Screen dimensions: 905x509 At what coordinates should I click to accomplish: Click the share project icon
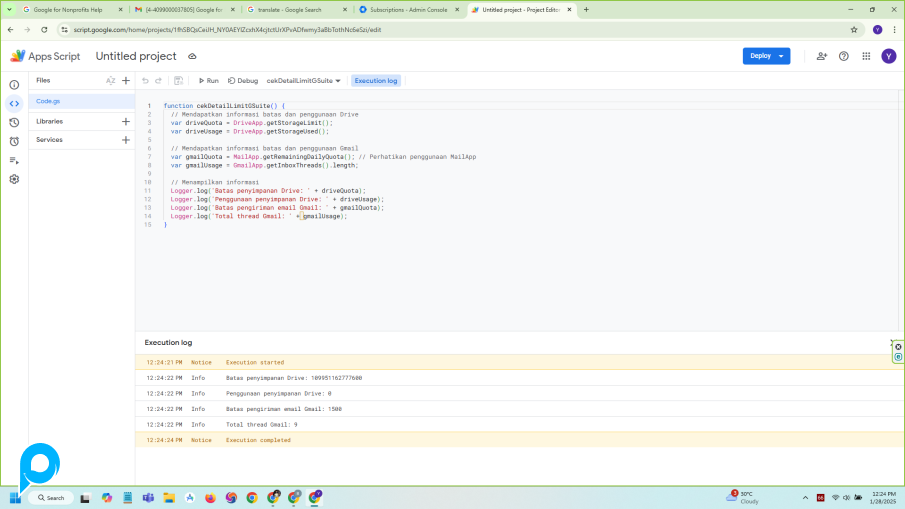822,56
